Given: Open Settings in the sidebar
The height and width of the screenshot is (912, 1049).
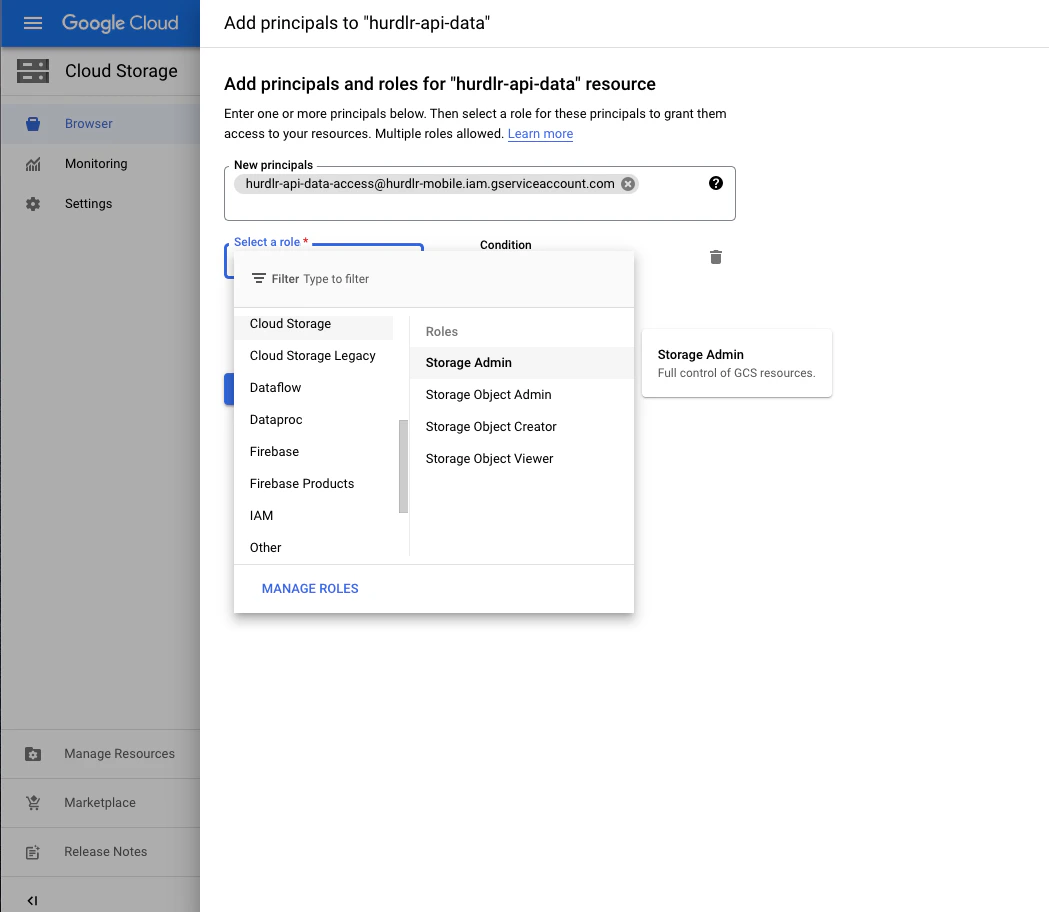Looking at the screenshot, I should (x=100, y=204).
